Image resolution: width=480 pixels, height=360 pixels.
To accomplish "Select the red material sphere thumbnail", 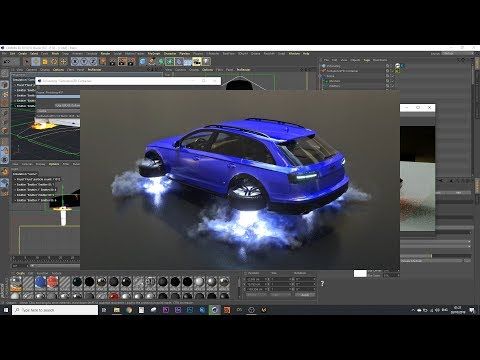I will coord(53,282).
